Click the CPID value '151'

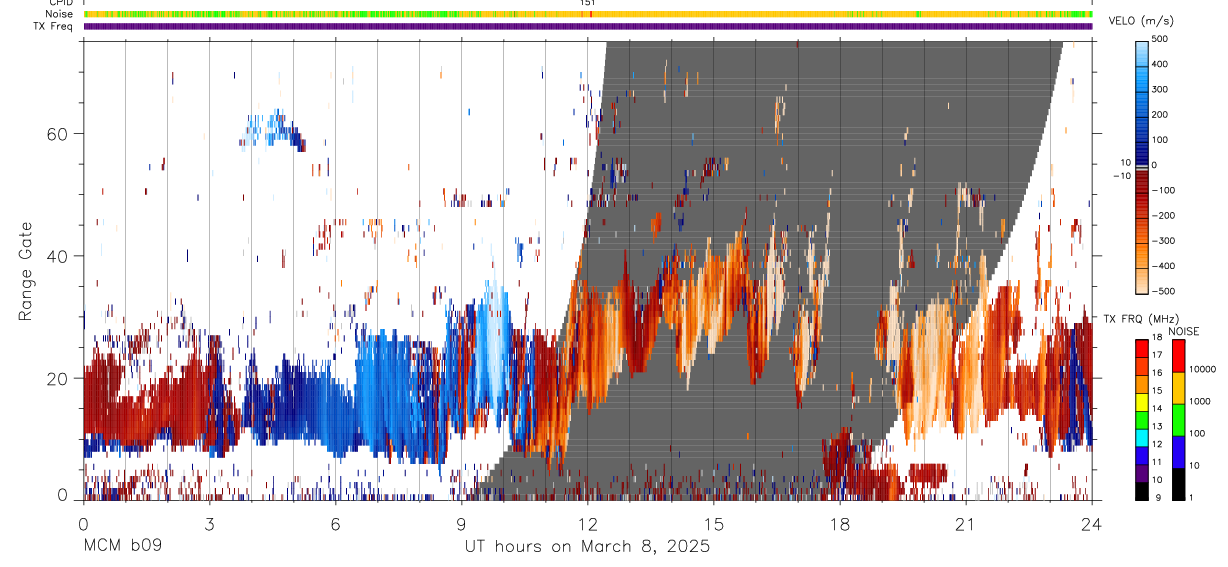588,3
